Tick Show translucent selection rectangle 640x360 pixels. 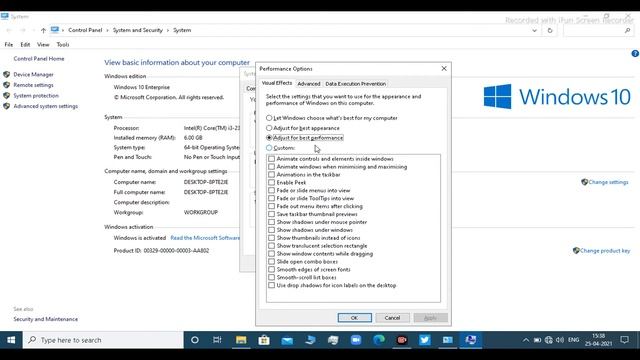271,246
